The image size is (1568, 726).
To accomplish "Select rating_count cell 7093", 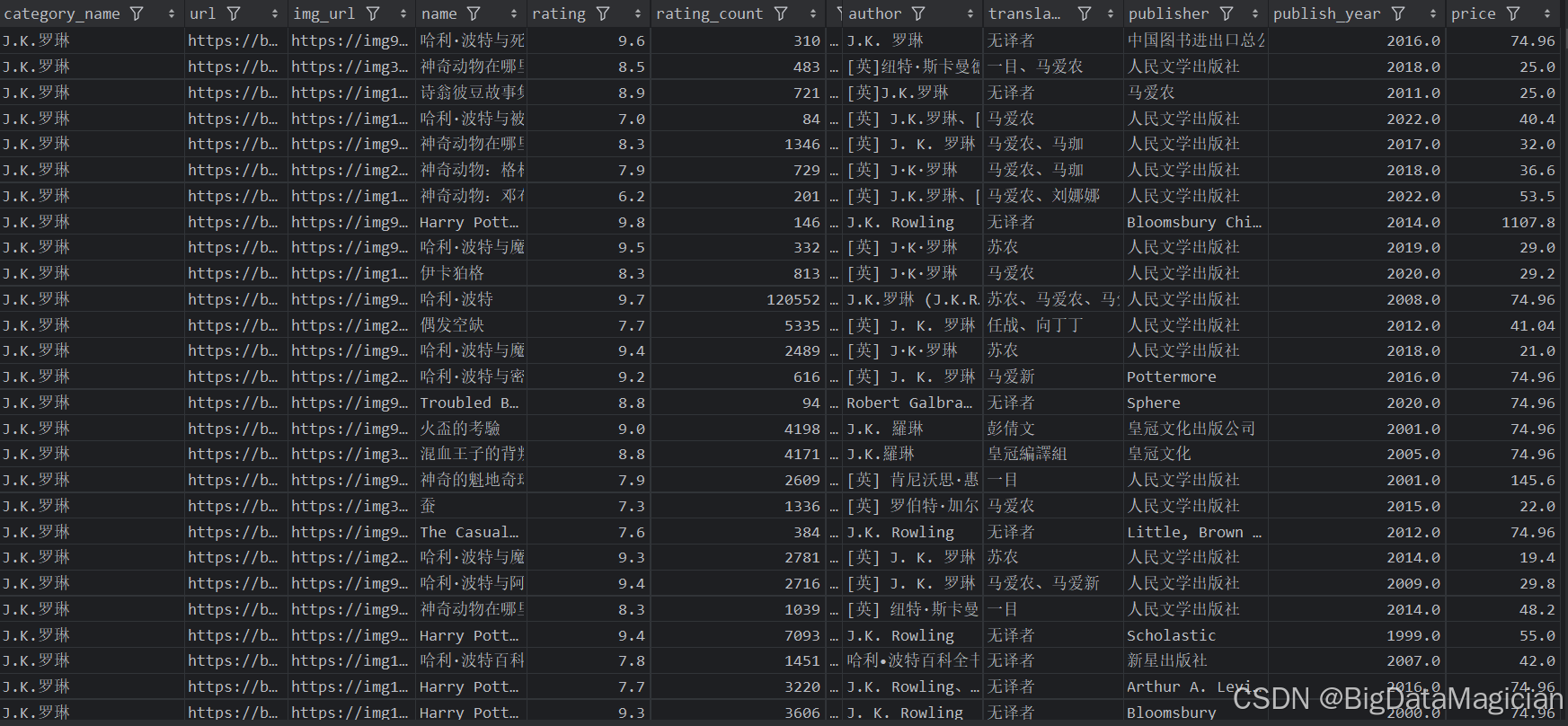I will [x=802, y=635].
